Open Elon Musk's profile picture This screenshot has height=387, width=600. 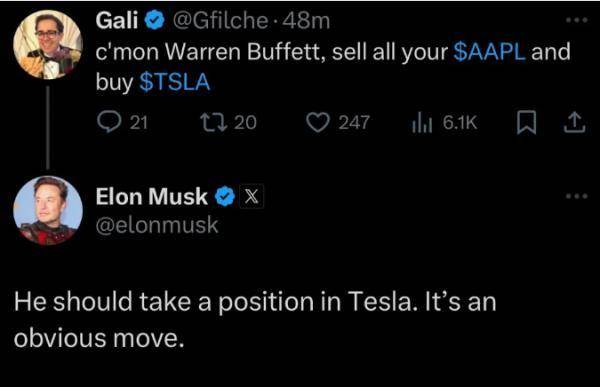pyautogui.click(x=48, y=210)
